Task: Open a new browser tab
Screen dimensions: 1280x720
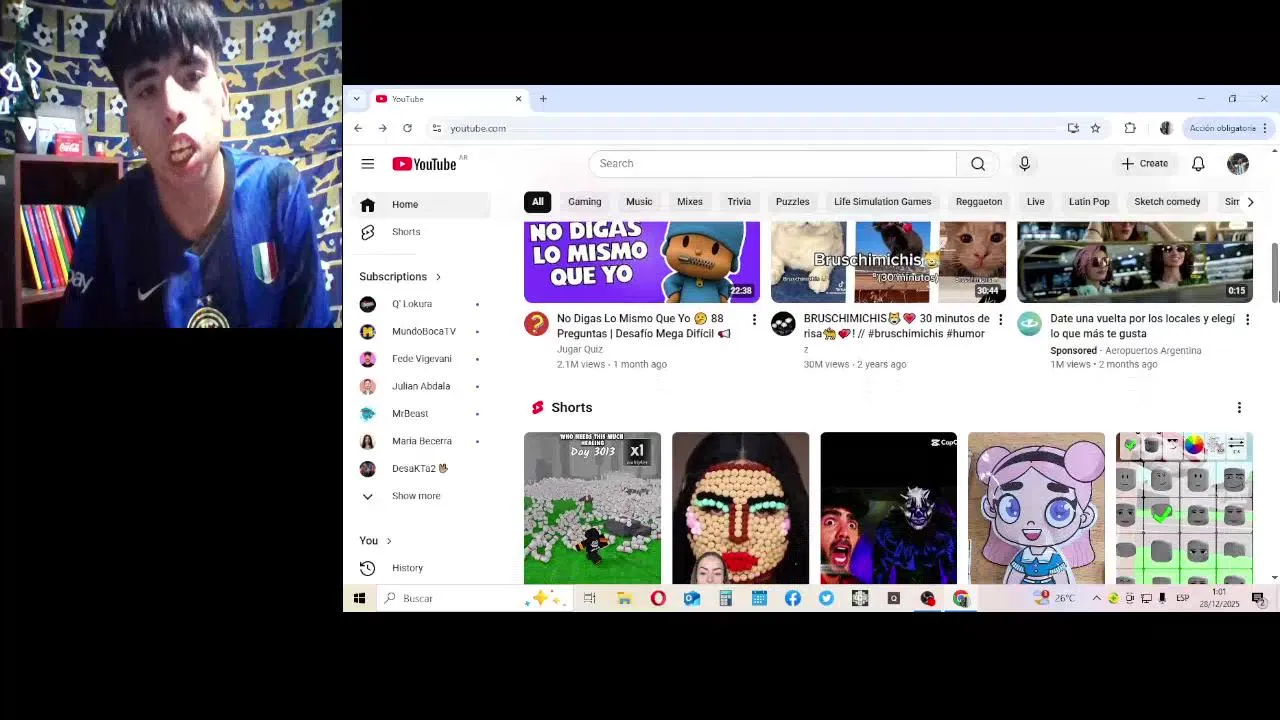Action: tap(543, 99)
